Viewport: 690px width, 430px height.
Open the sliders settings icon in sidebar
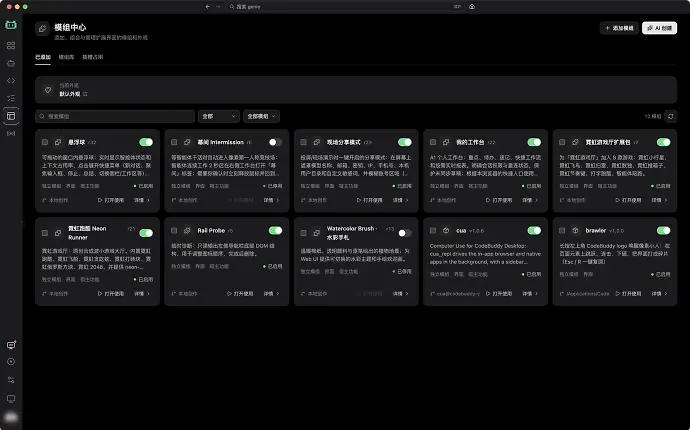pyautogui.click(x=11, y=380)
